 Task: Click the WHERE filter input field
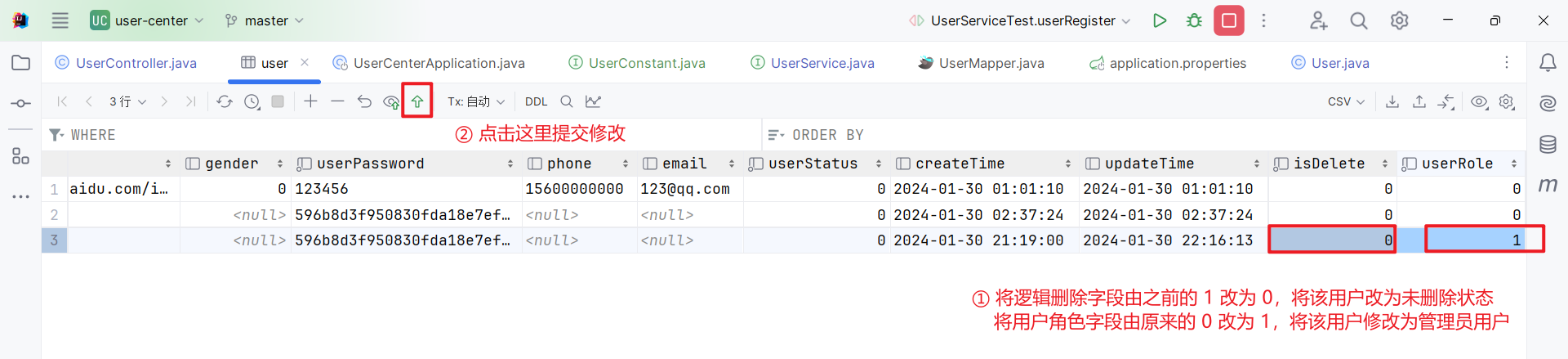(x=408, y=135)
